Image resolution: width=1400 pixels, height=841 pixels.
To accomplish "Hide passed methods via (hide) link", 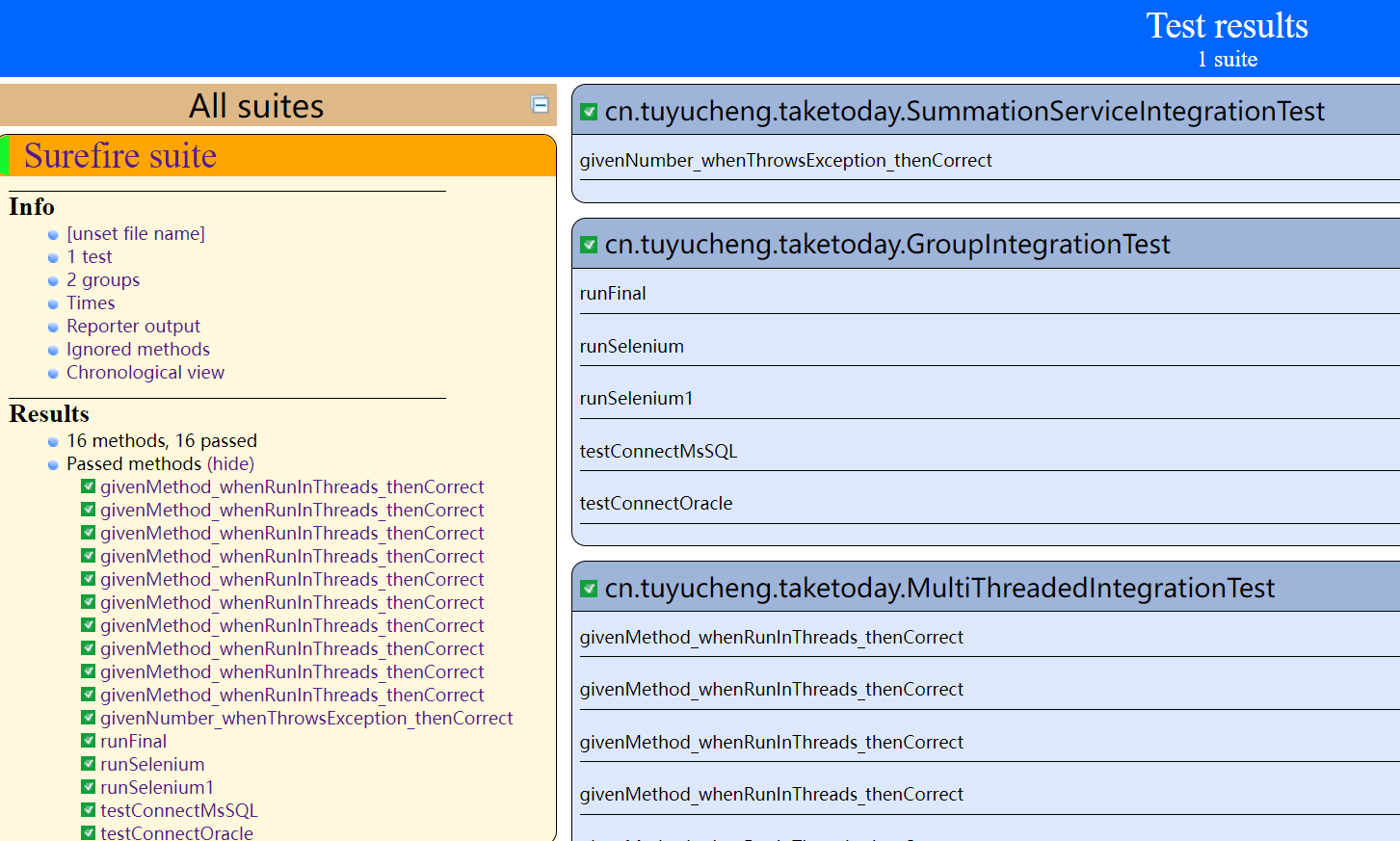I will pos(230,463).
